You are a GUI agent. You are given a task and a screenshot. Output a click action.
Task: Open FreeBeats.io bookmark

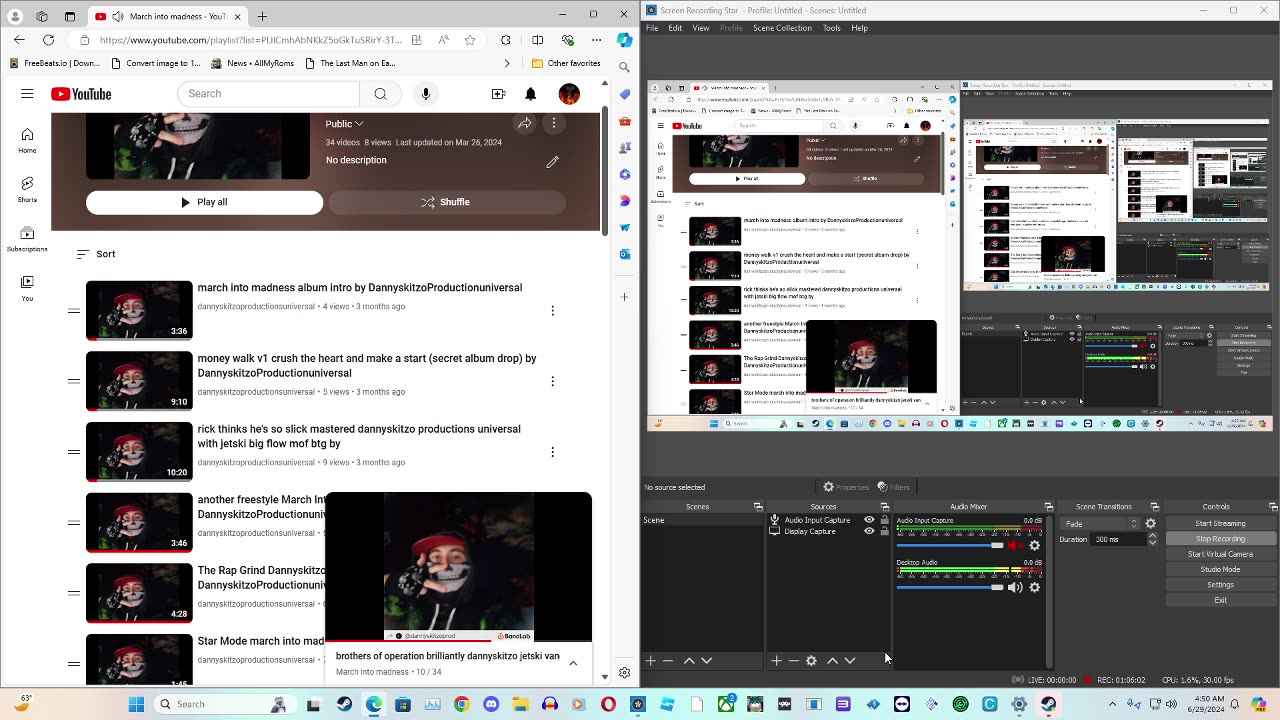click(55, 63)
